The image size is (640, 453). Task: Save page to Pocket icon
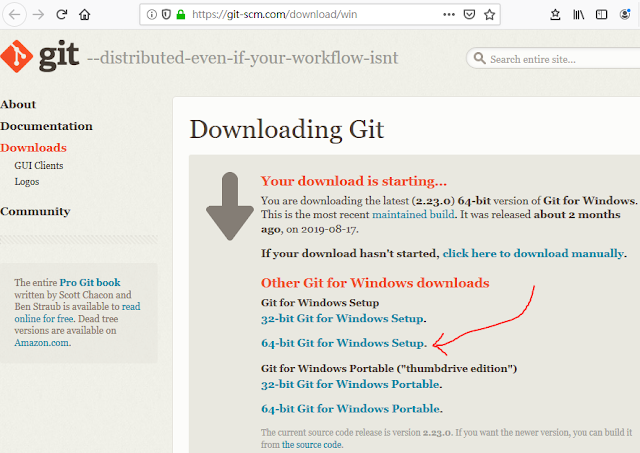(x=469, y=15)
